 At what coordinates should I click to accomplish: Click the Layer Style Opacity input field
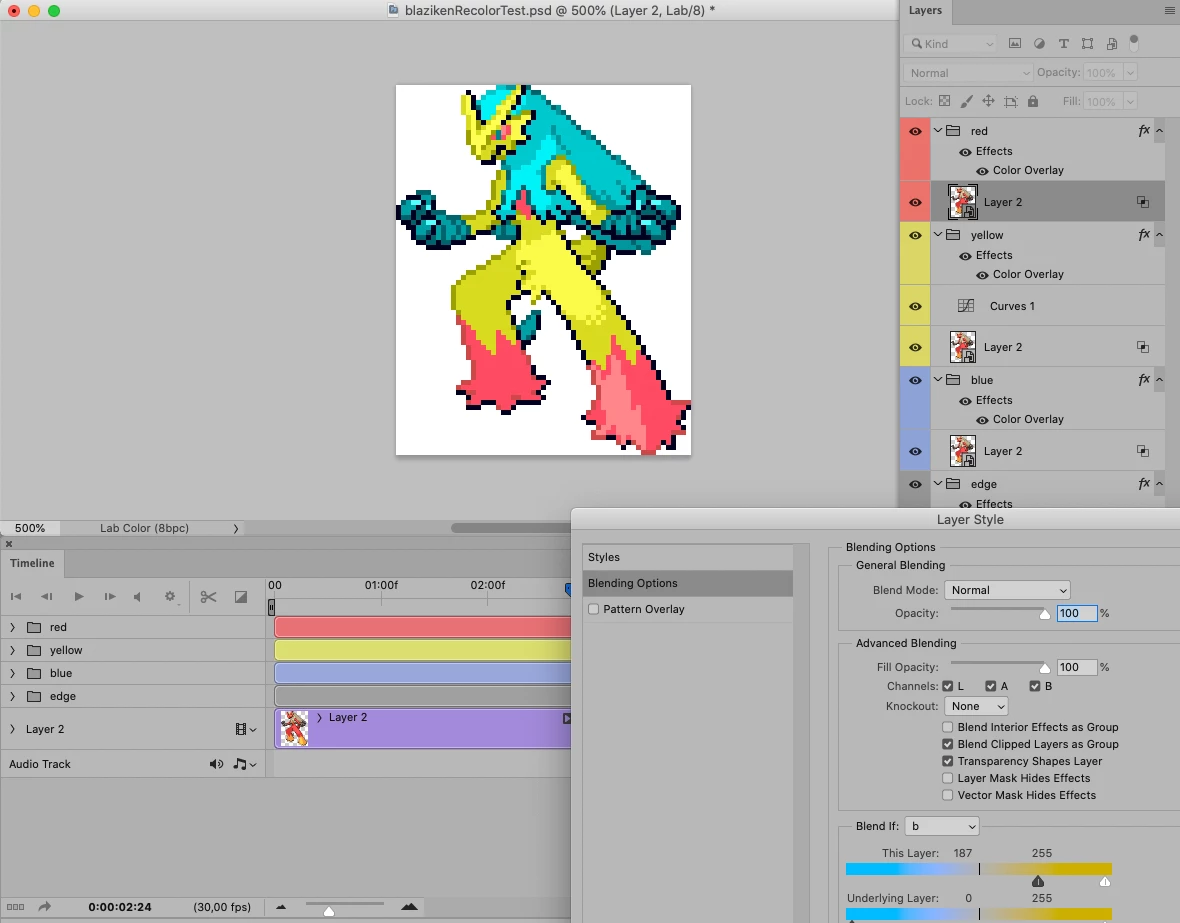[1077, 614]
